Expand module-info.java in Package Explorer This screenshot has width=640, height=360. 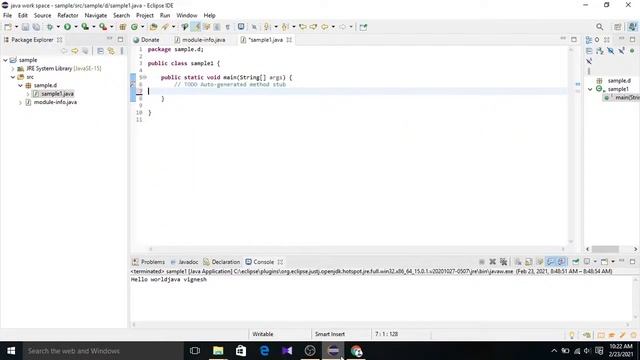pos(20,102)
